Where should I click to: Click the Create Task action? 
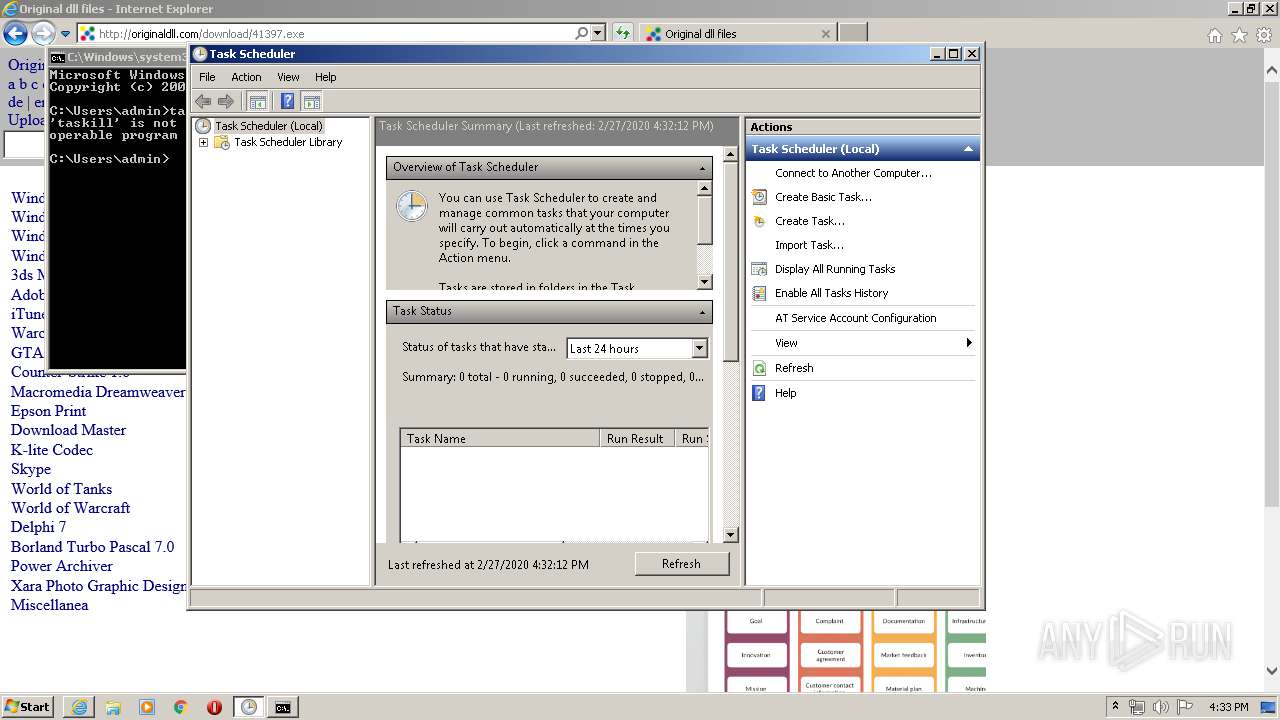click(809, 221)
